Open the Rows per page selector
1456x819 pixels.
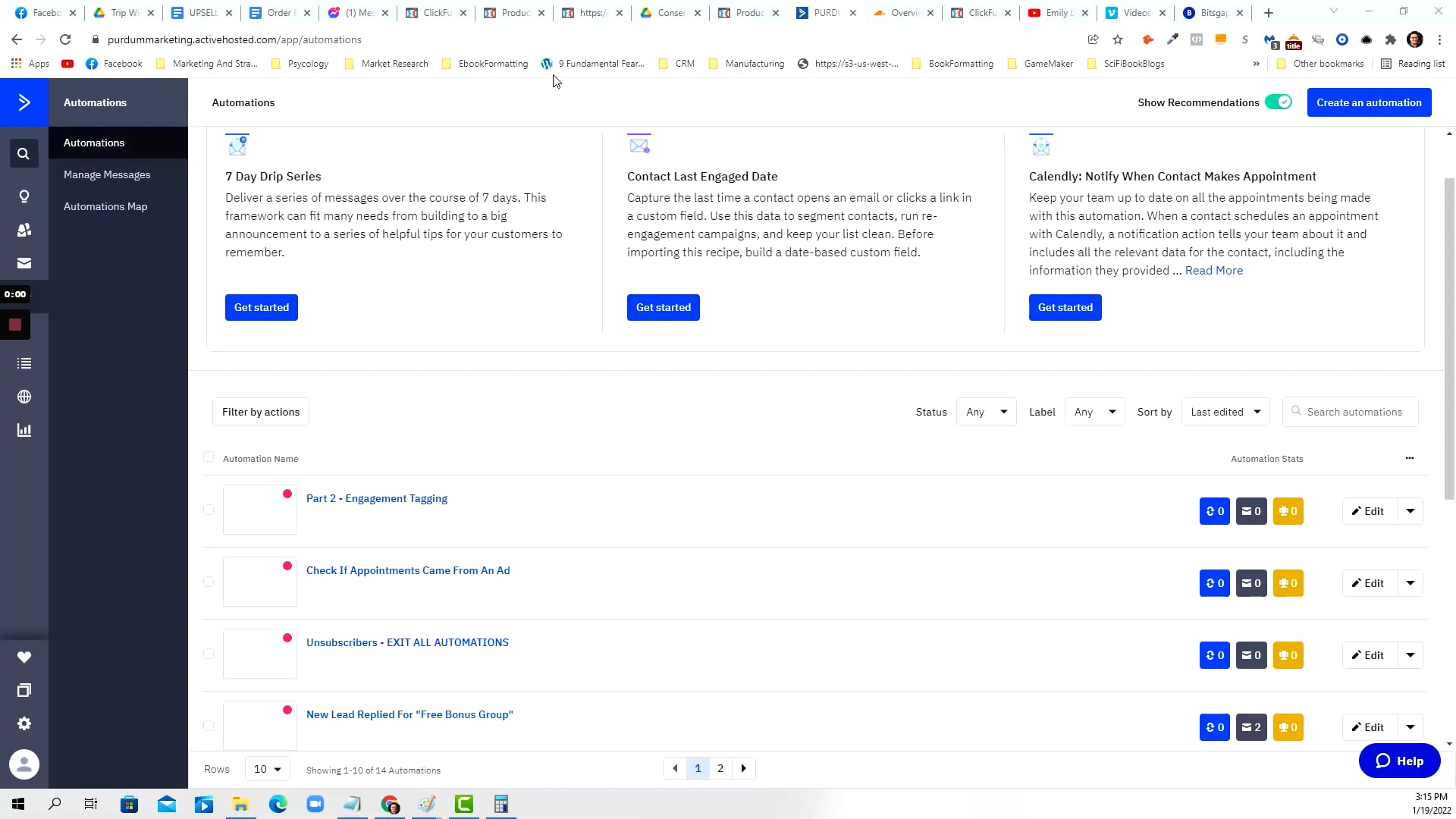[267, 768]
